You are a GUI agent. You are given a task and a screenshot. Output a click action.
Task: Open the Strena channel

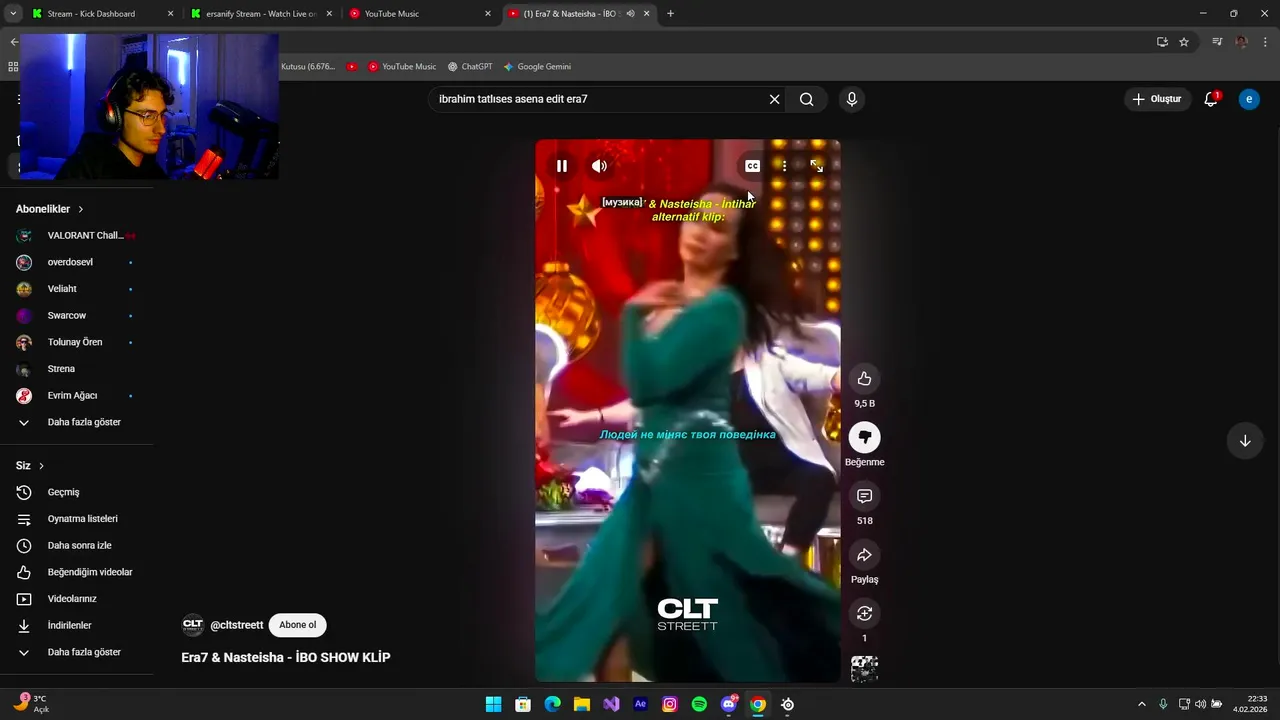tap(76, 369)
